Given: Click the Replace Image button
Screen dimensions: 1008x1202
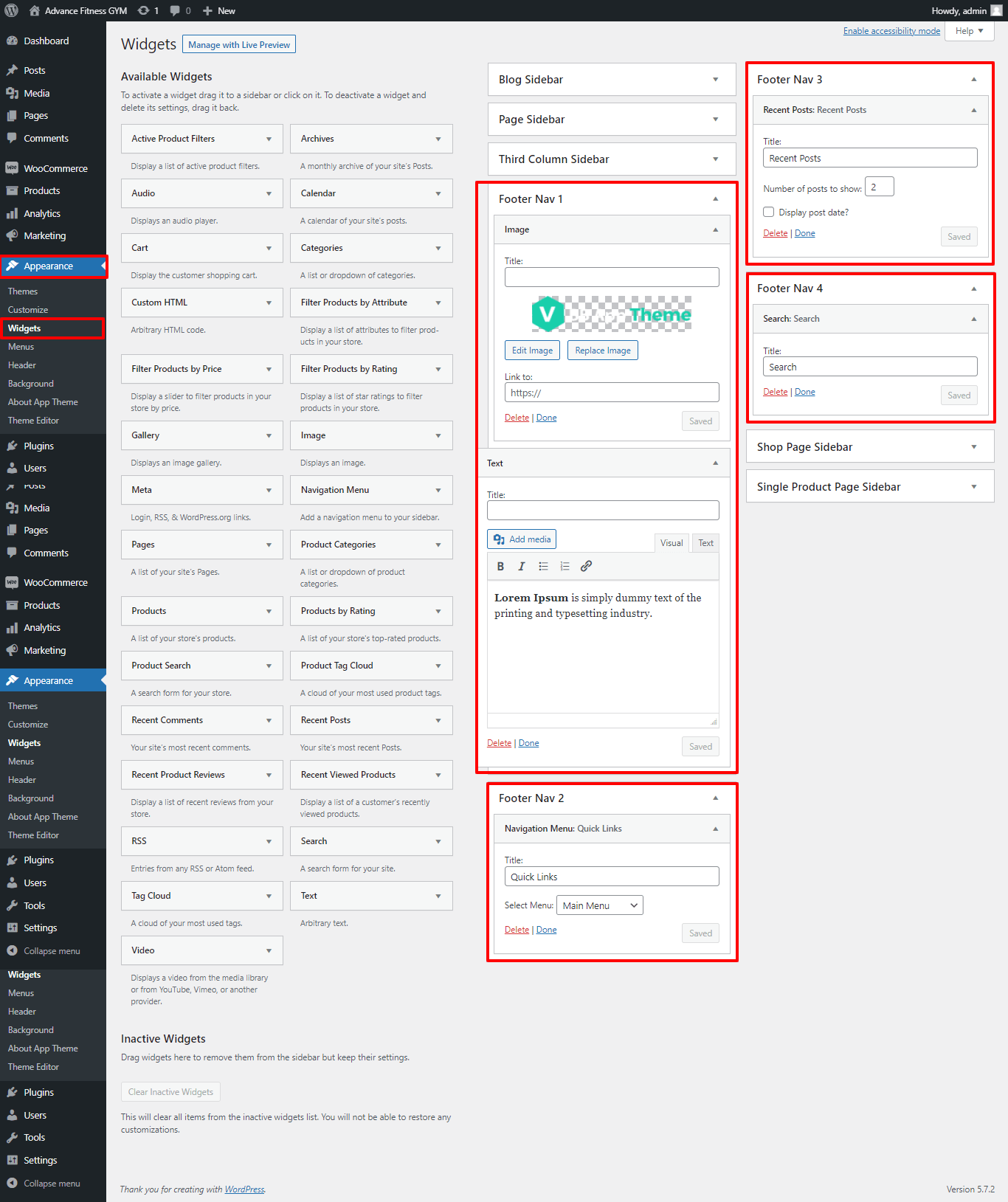Looking at the screenshot, I should click(x=602, y=350).
